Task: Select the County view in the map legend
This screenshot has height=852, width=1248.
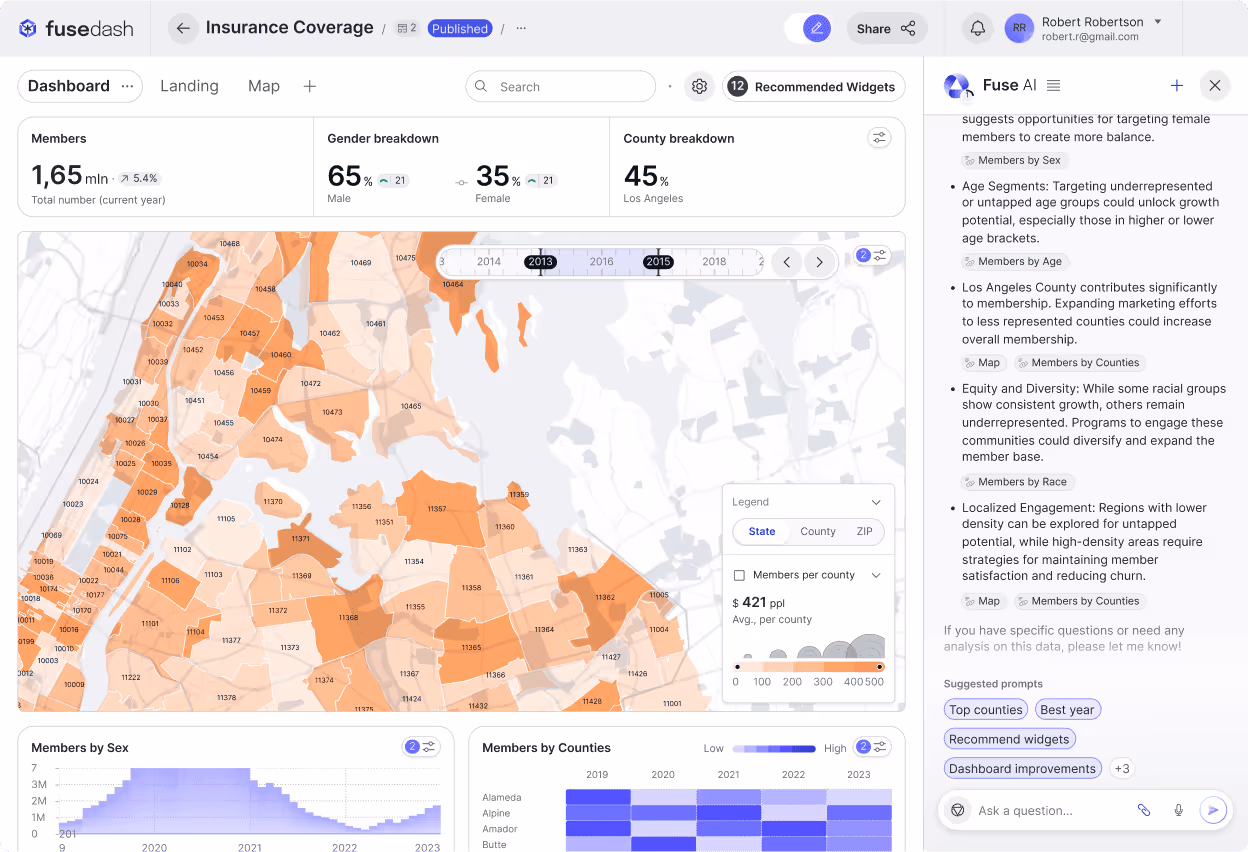Action: point(817,532)
